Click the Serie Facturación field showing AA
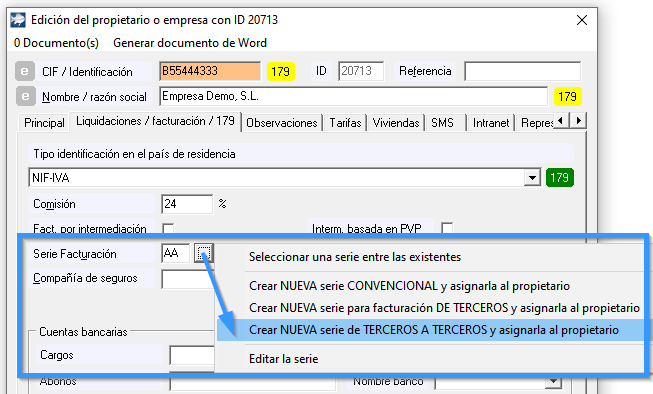653x394 pixels. (176, 253)
